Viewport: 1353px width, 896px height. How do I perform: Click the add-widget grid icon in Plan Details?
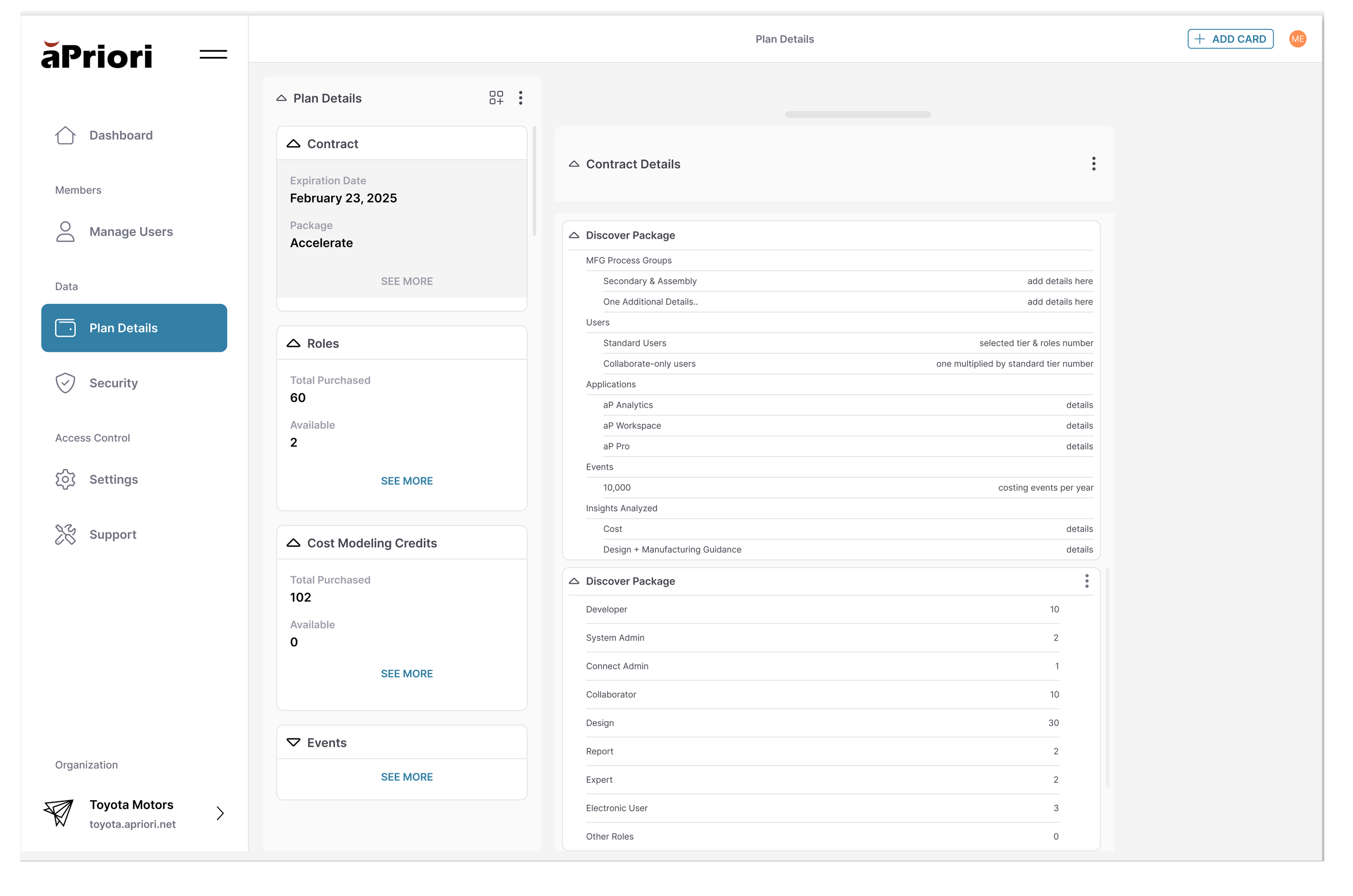tap(496, 98)
